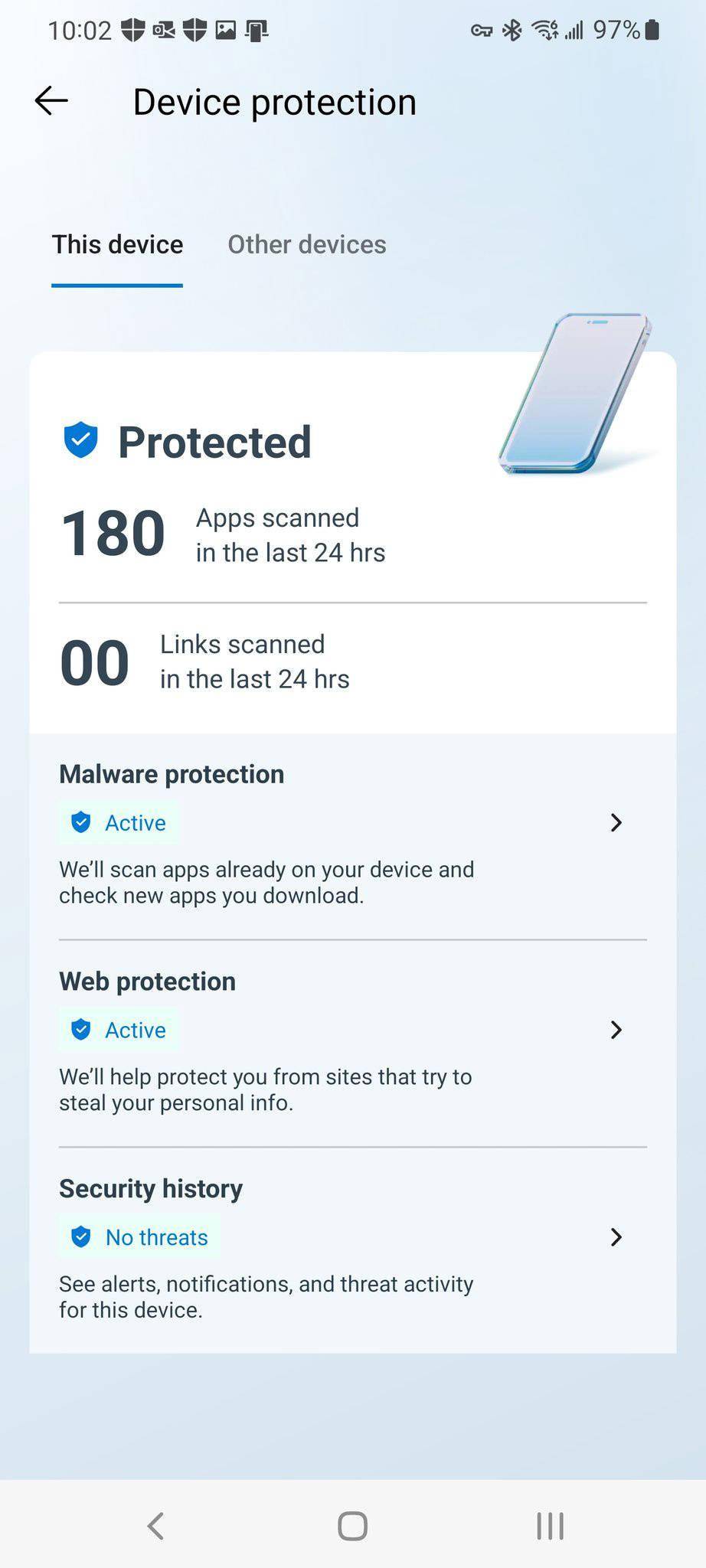The width and height of the screenshot is (706, 1568).
Task: Select the This device tab
Action: [116, 244]
